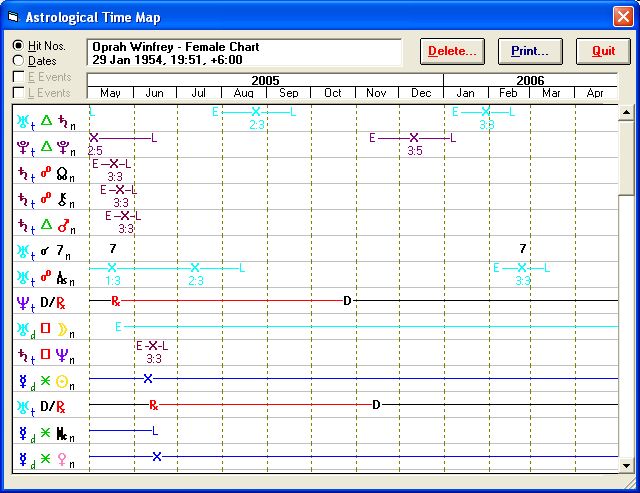Image resolution: width=640 pixels, height=493 pixels.
Task: Switch to the Dates radio option
Action: tap(19, 61)
